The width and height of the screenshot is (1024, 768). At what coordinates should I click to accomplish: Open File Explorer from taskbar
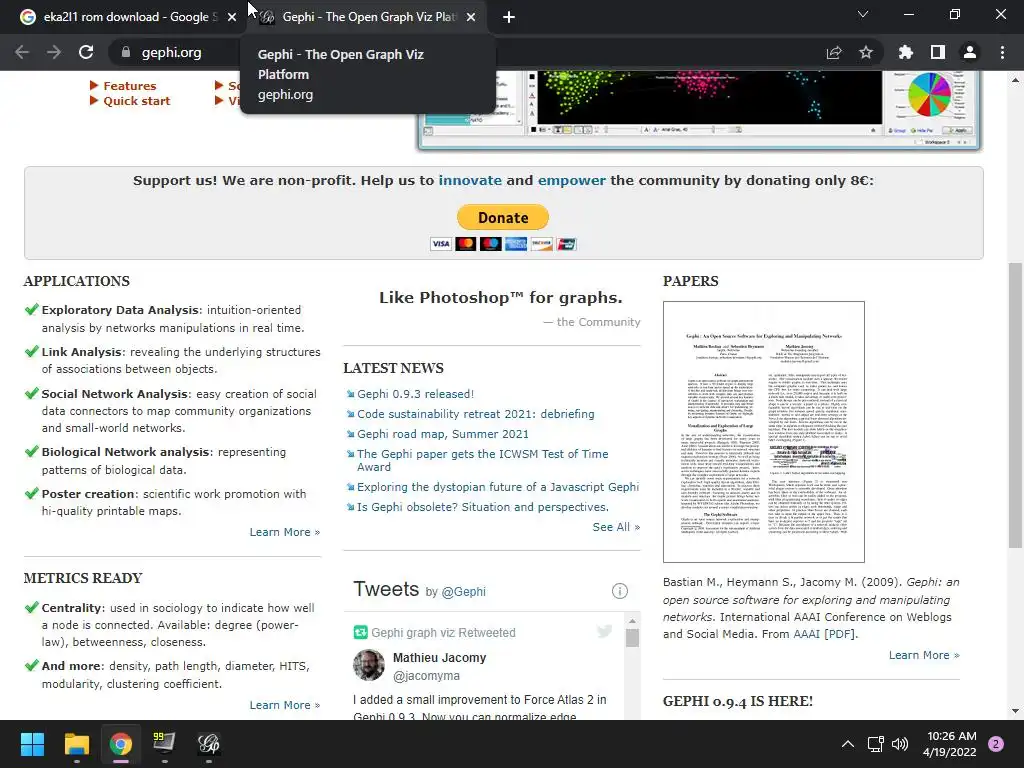76,744
